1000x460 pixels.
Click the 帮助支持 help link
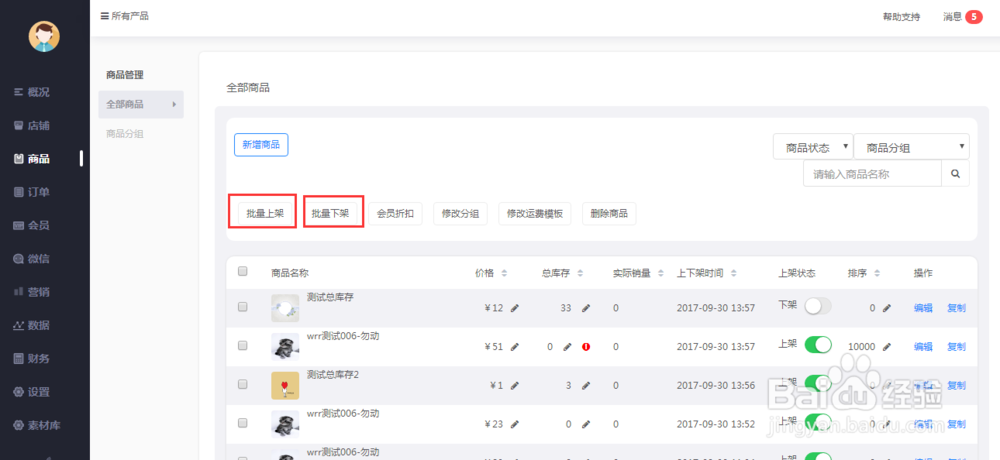(x=901, y=17)
